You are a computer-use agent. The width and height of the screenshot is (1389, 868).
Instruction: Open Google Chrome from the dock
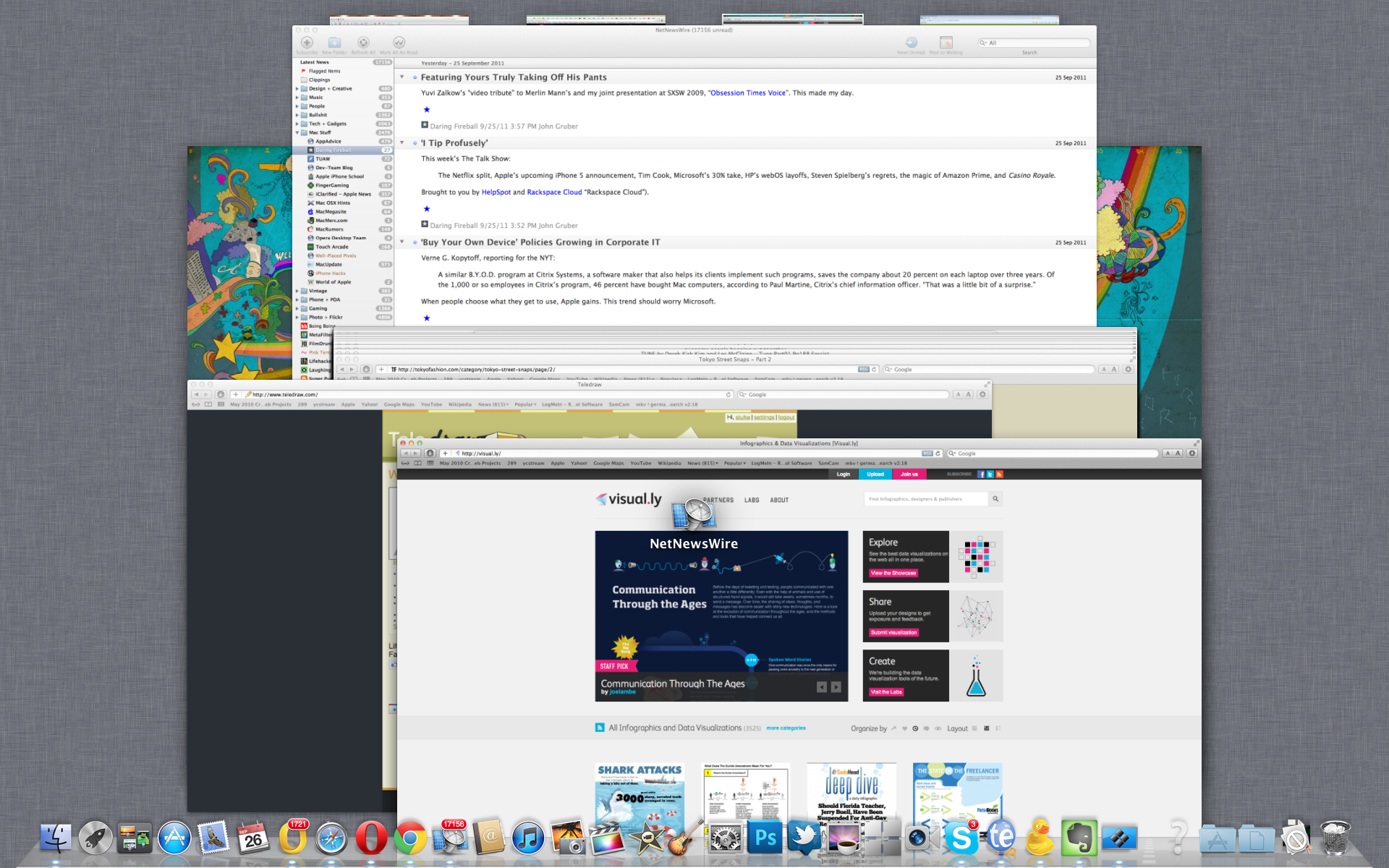[x=410, y=838]
